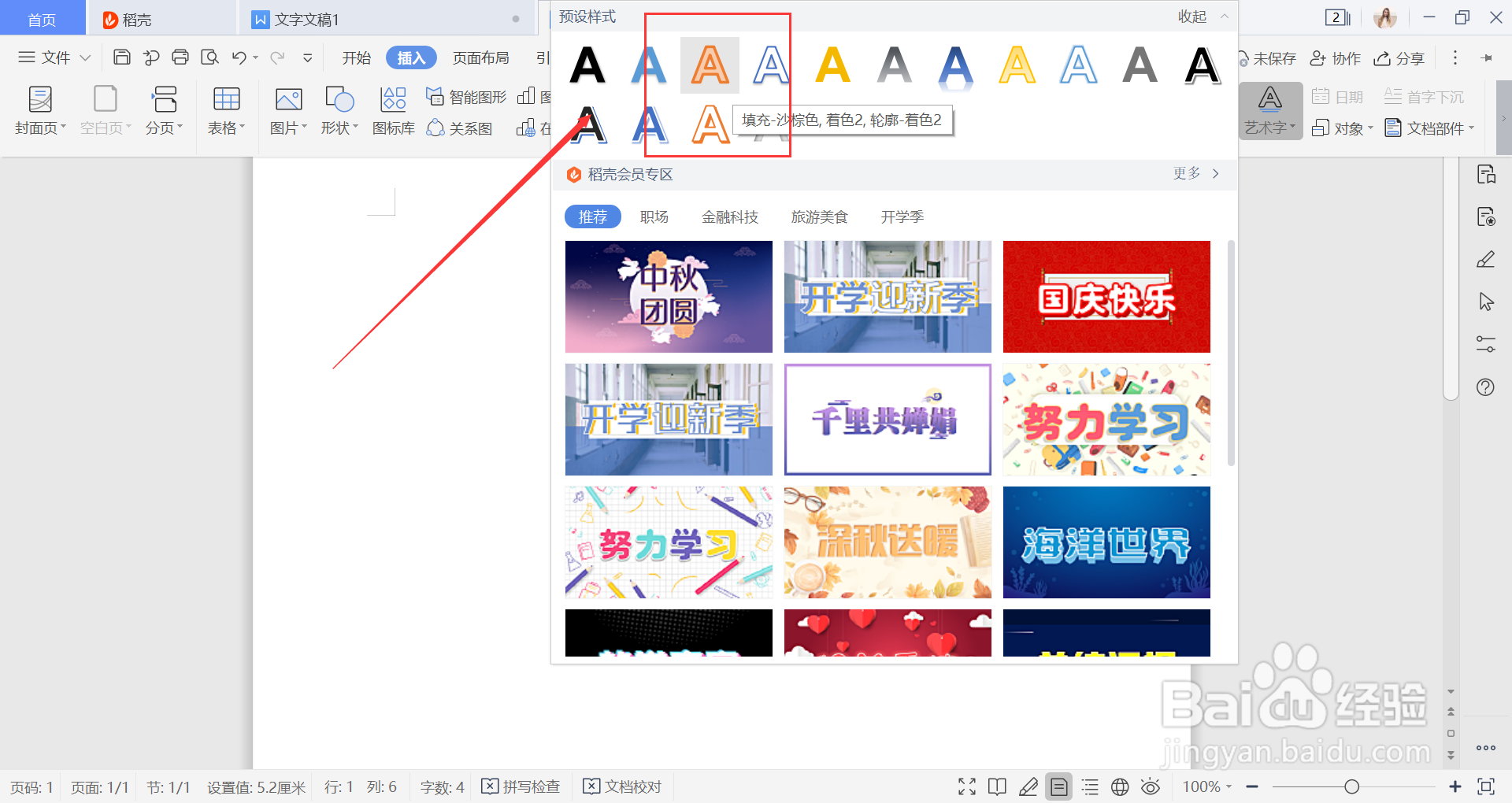
Task: Insert a 智能图形 smart graphic
Action: [x=461, y=96]
